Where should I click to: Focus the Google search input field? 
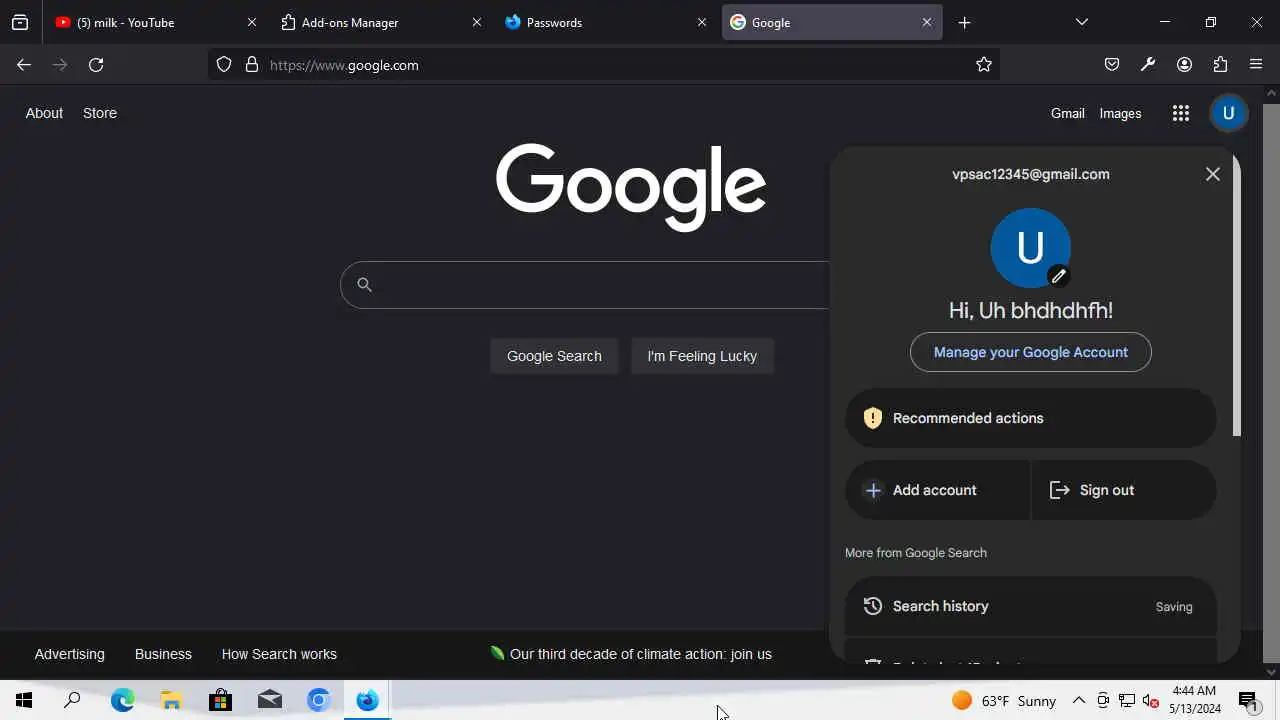pos(600,285)
